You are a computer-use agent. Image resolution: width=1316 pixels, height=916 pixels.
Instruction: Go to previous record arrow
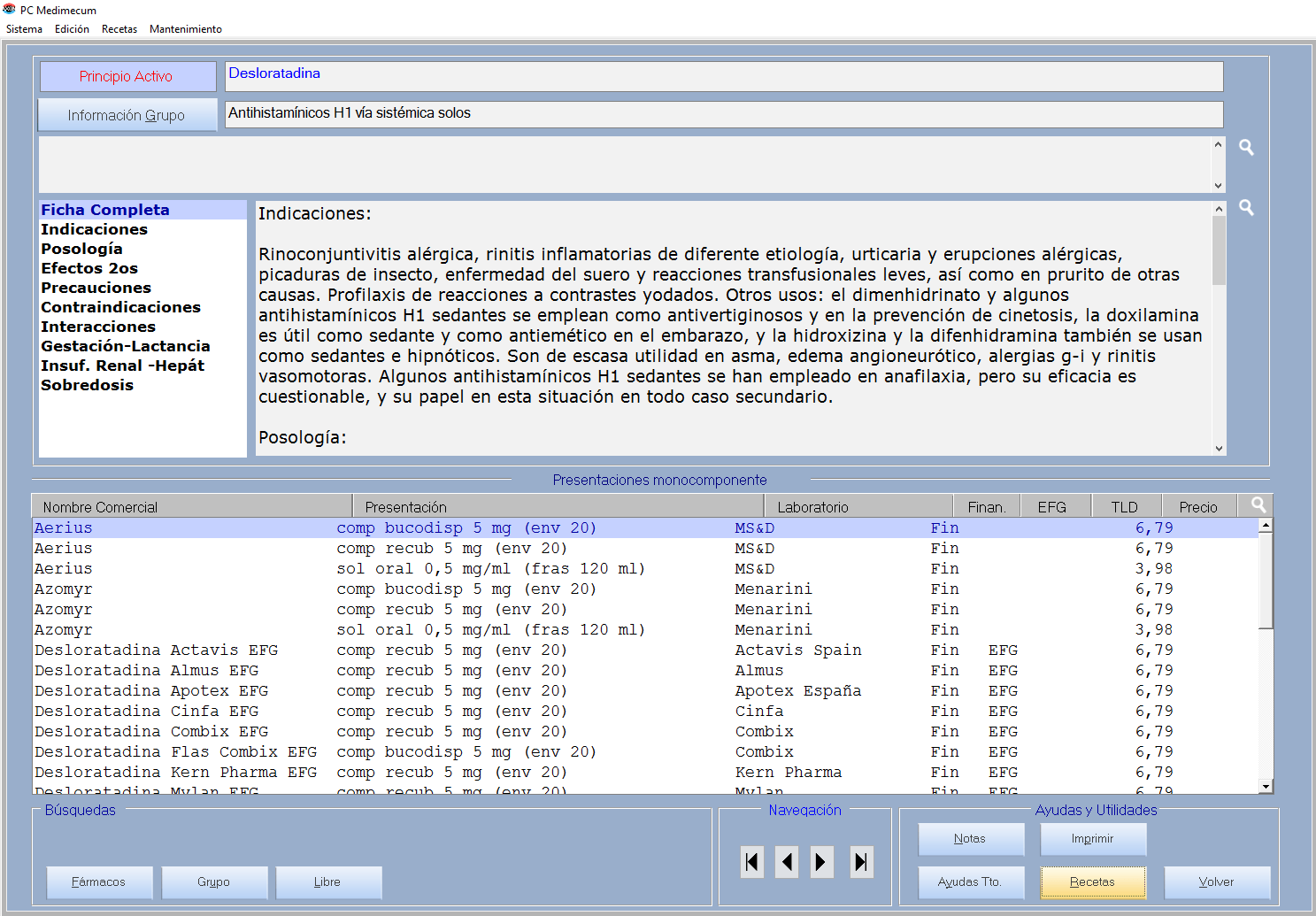(787, 862)
